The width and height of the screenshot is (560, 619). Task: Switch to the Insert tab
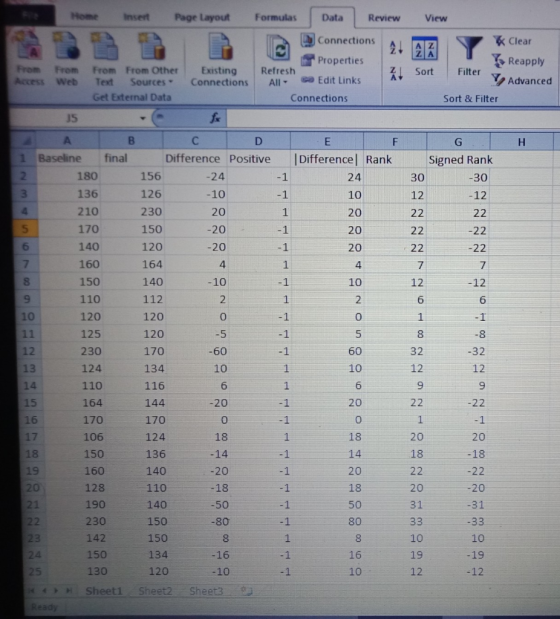click(x=136, y=17)
